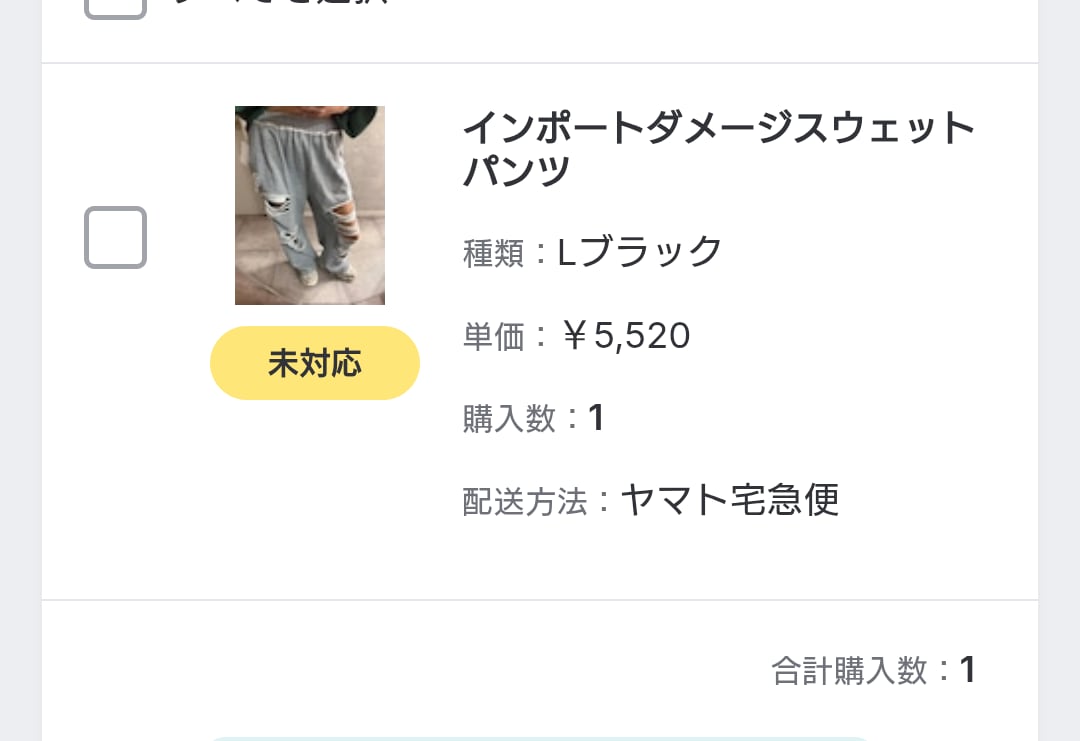Click the 配送方法 label

pos(524,501)
